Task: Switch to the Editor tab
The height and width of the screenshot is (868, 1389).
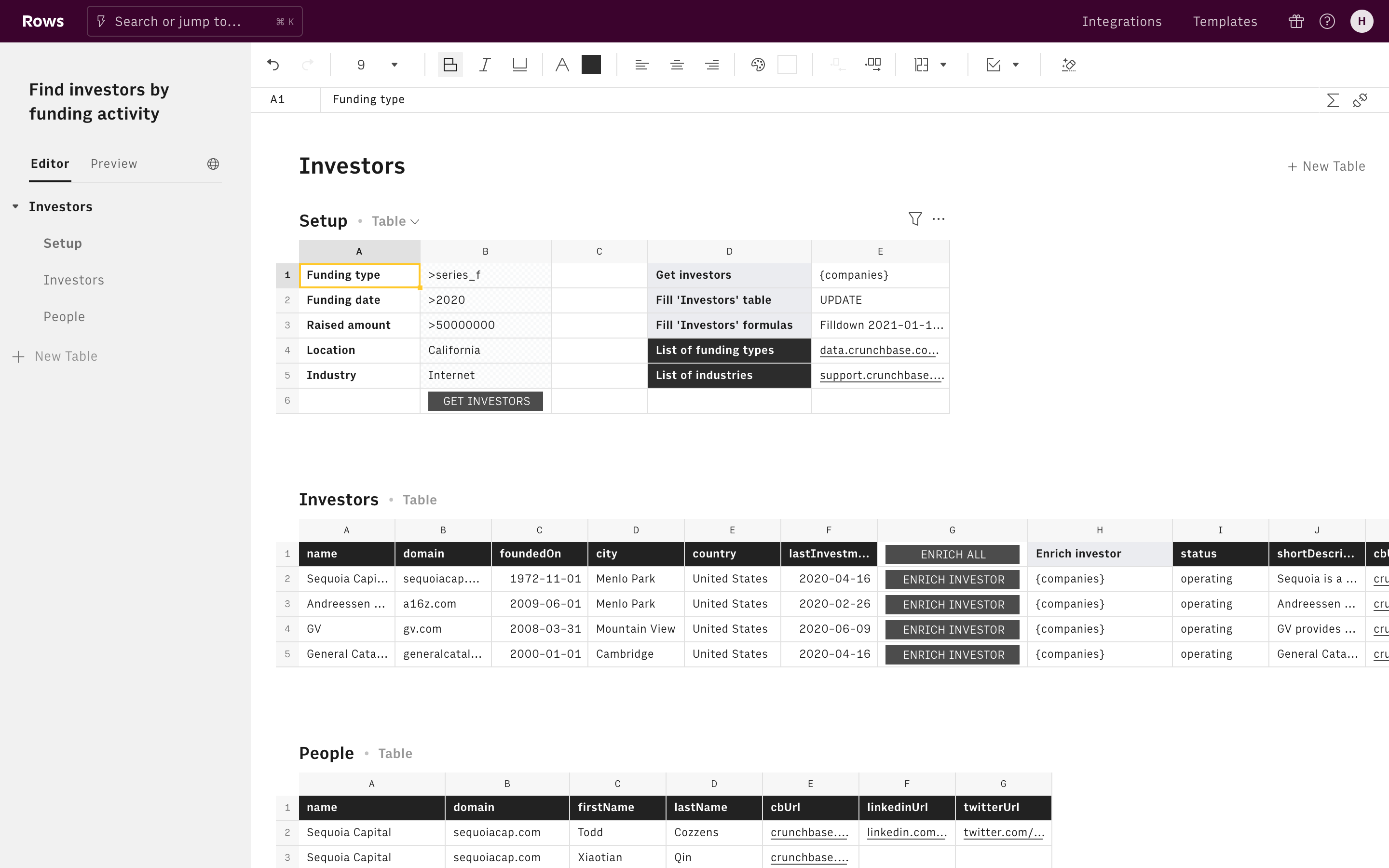Action: point(50,163)
